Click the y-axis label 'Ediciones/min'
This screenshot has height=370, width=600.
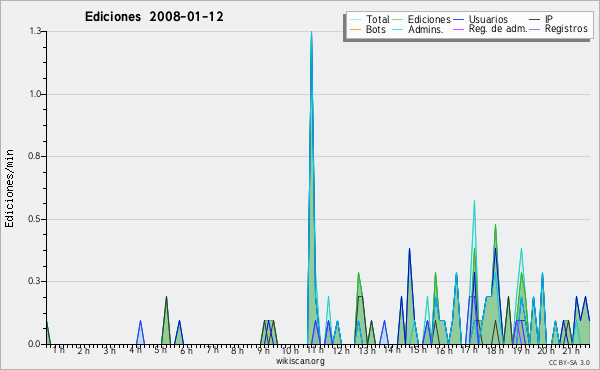point(9,188)
